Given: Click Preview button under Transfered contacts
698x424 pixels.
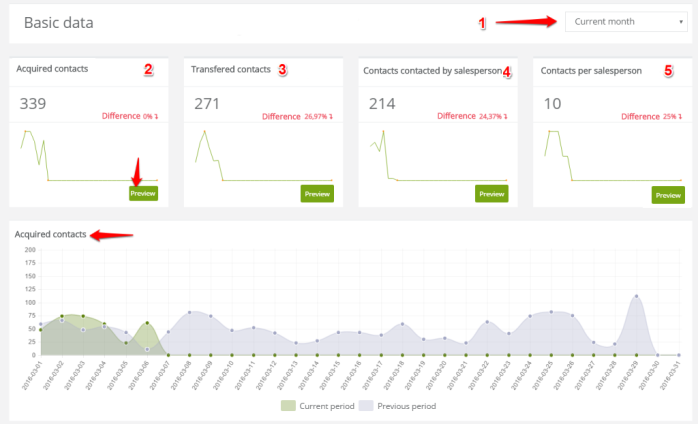Looking at the screenshot, I should point(316,193).
